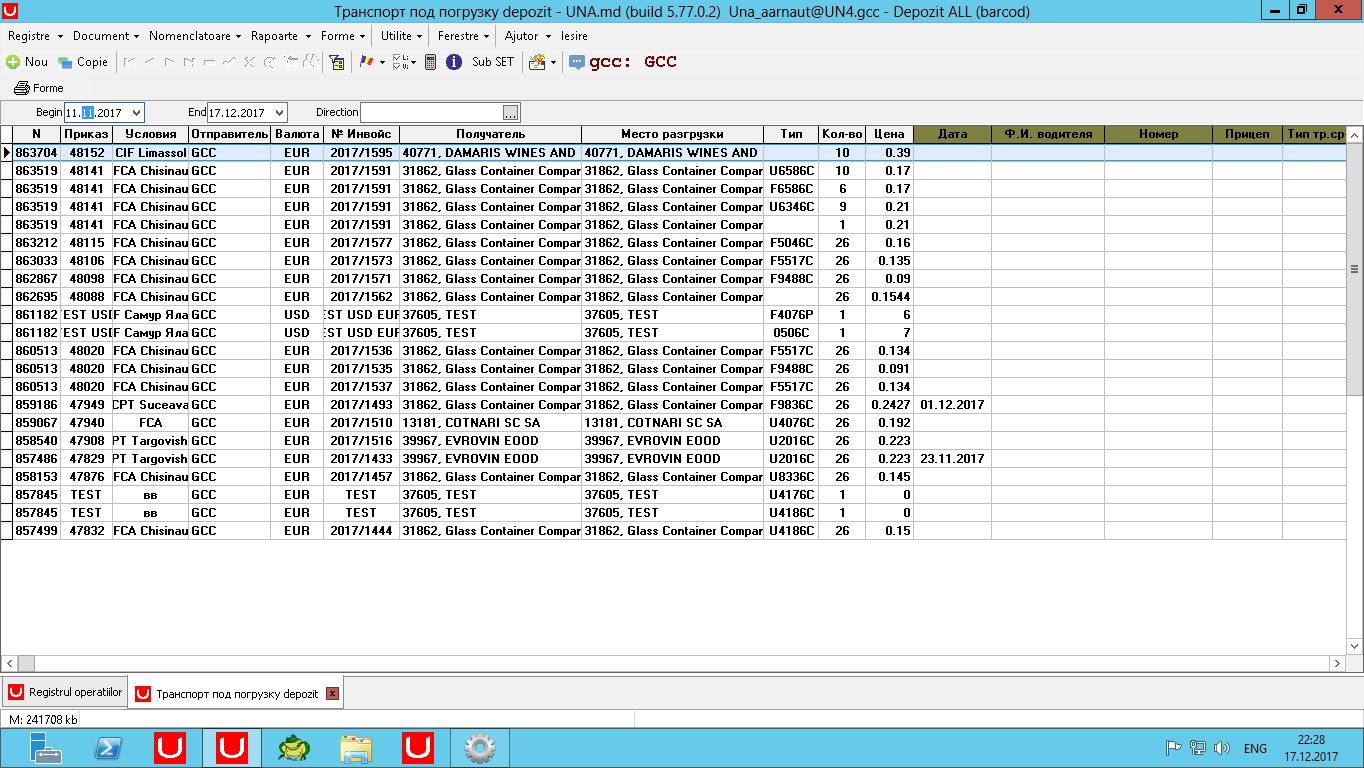Click the Copie duplicate icon
1364x768 pixels.
(x=65, y=62)
